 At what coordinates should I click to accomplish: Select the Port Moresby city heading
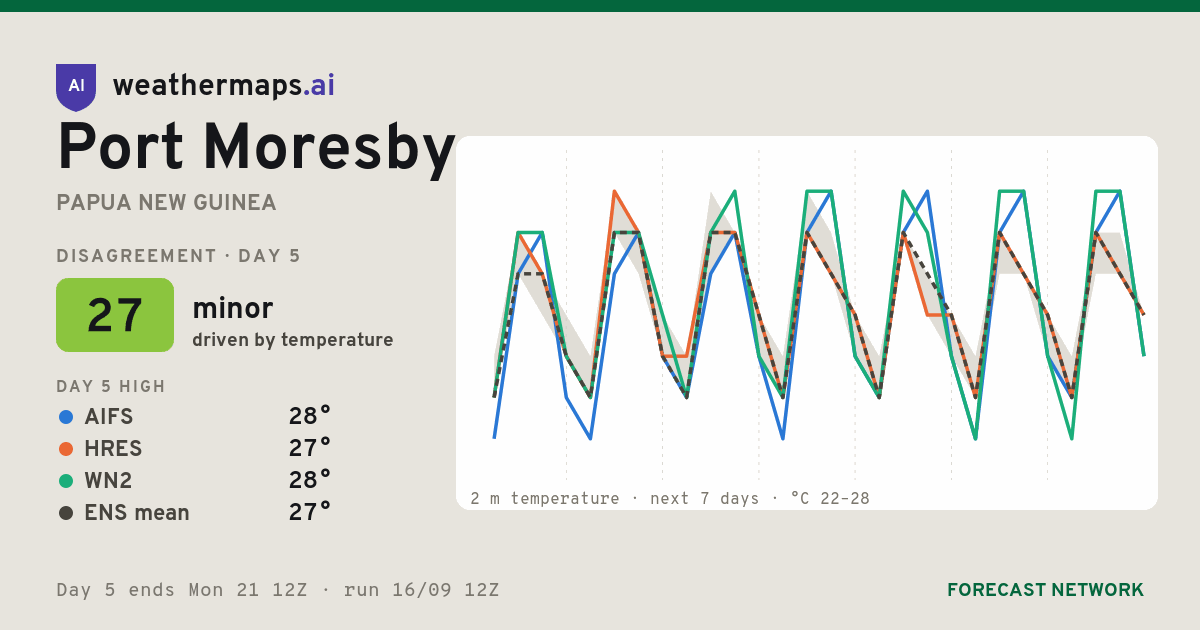click(257, 147)
